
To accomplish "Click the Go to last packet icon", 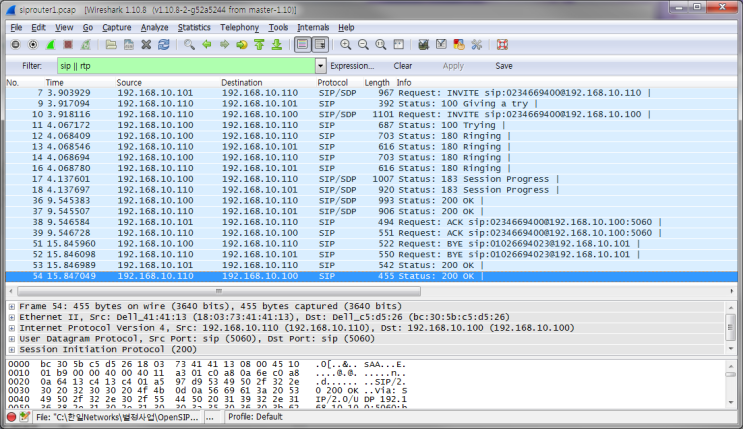I will click(276, 45).
